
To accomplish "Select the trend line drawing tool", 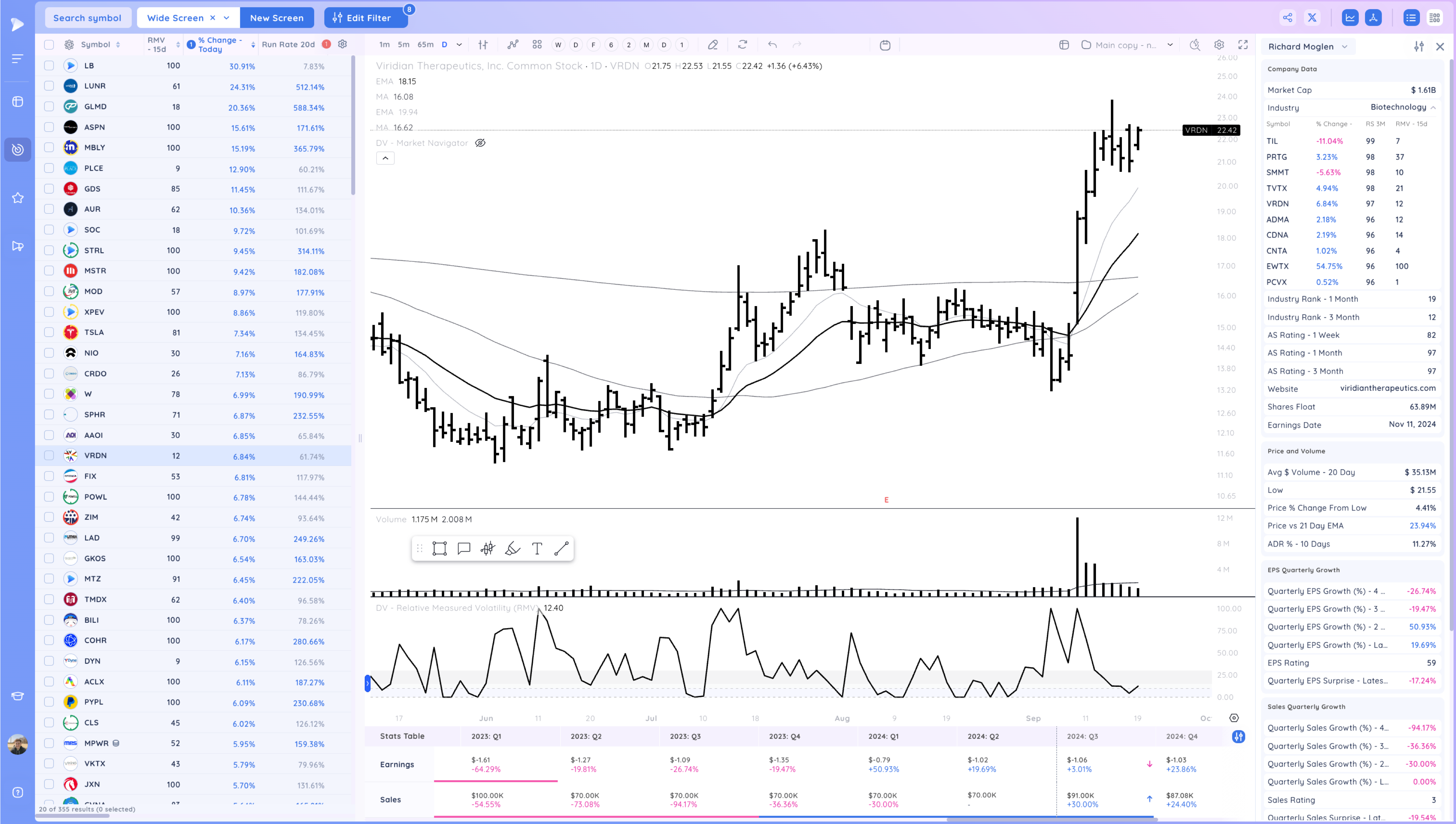I will pos(561,548).
